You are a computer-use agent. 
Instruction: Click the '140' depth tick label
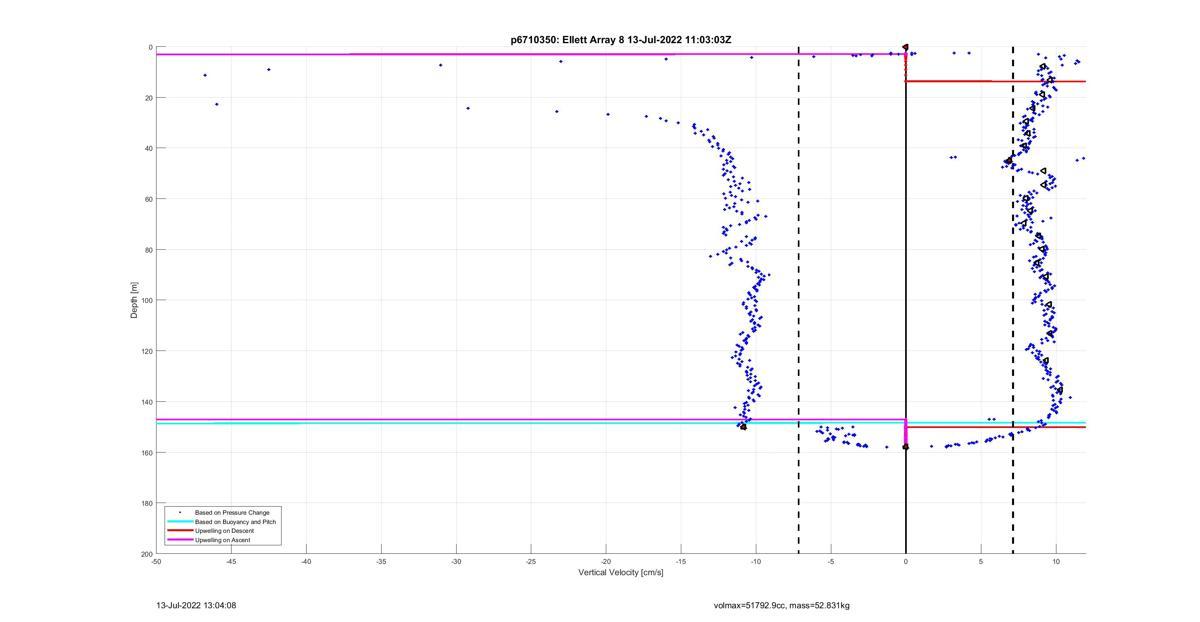pyautogui.click(x=146, y=402)
